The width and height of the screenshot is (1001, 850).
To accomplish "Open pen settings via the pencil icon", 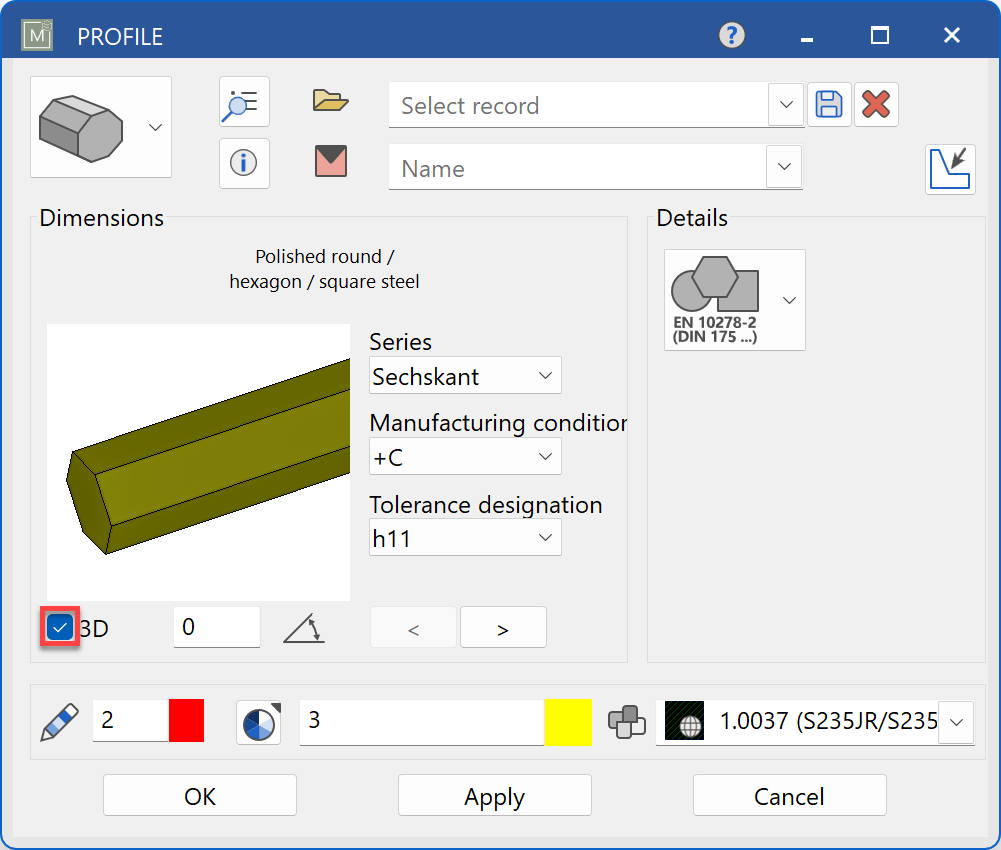I will coord(59,721).
